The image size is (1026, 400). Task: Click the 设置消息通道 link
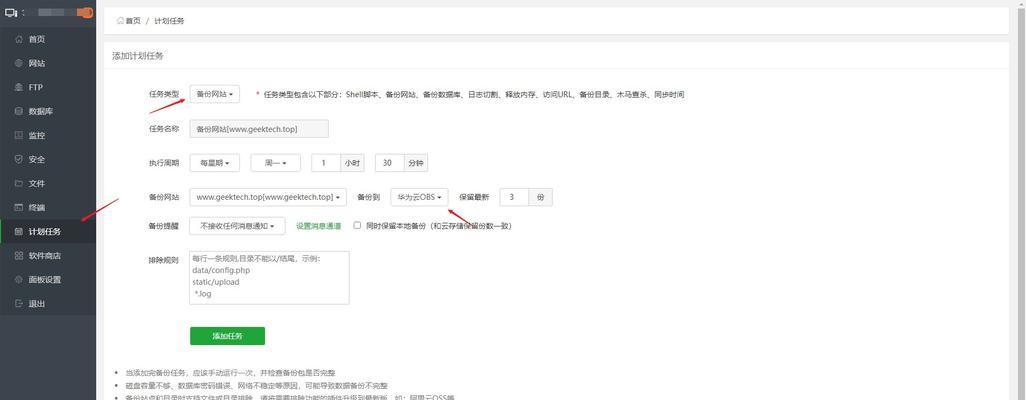318,226
